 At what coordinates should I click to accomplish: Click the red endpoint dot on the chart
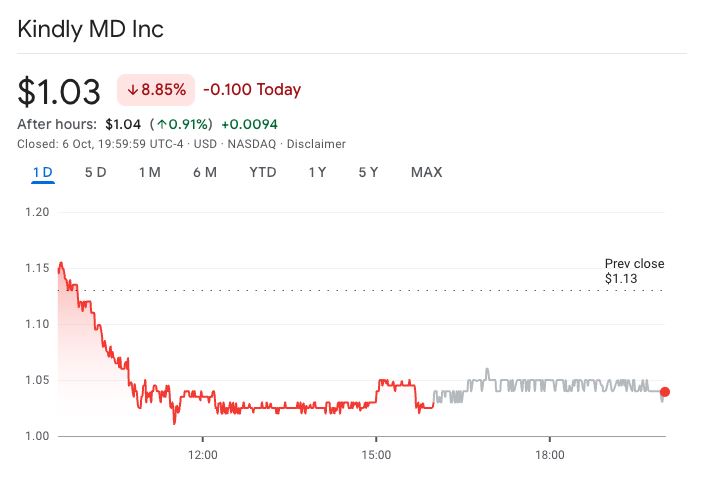click(665, 392)
